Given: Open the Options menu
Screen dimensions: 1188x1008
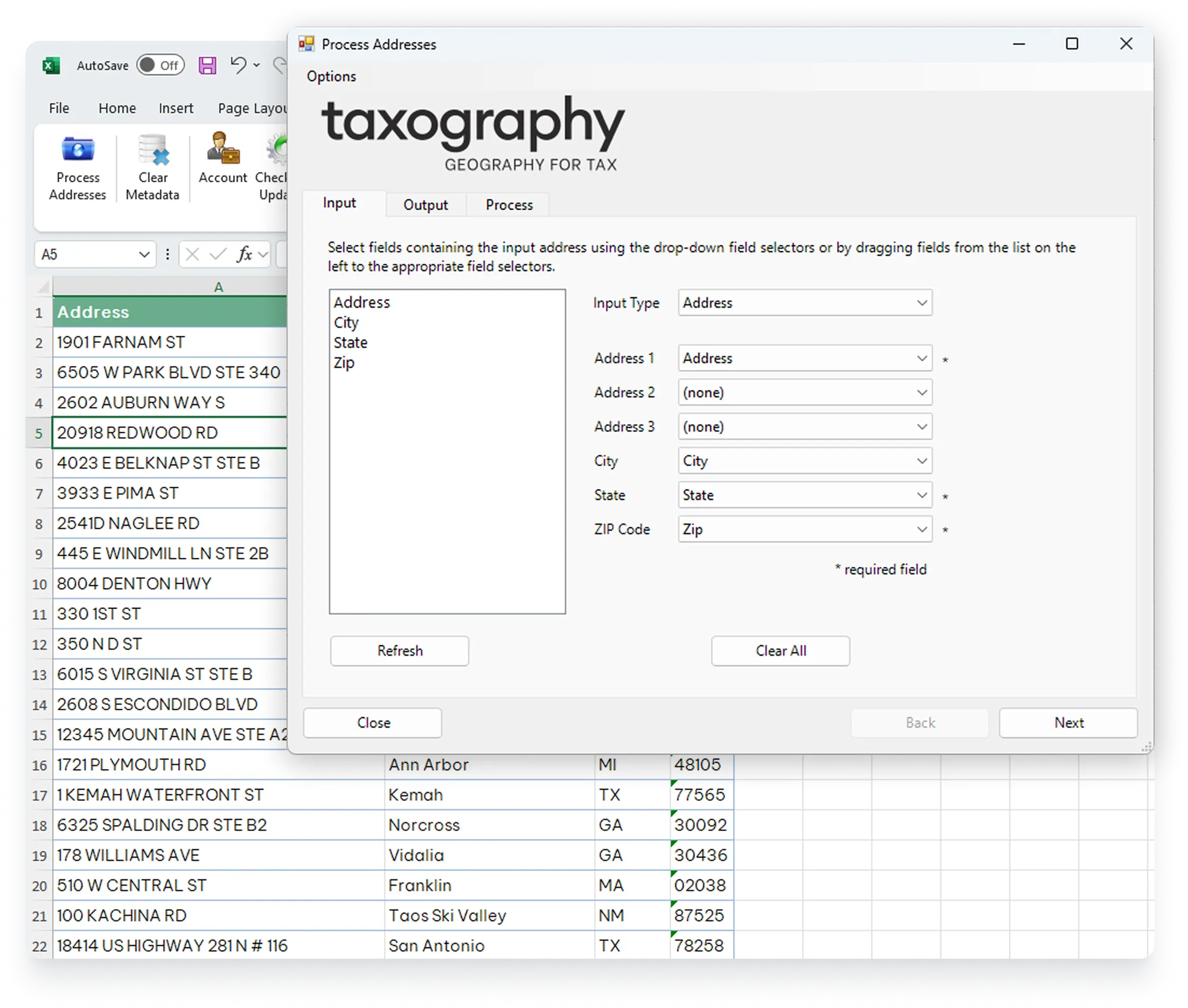Looking at the screenshot, I should [331, 77].
